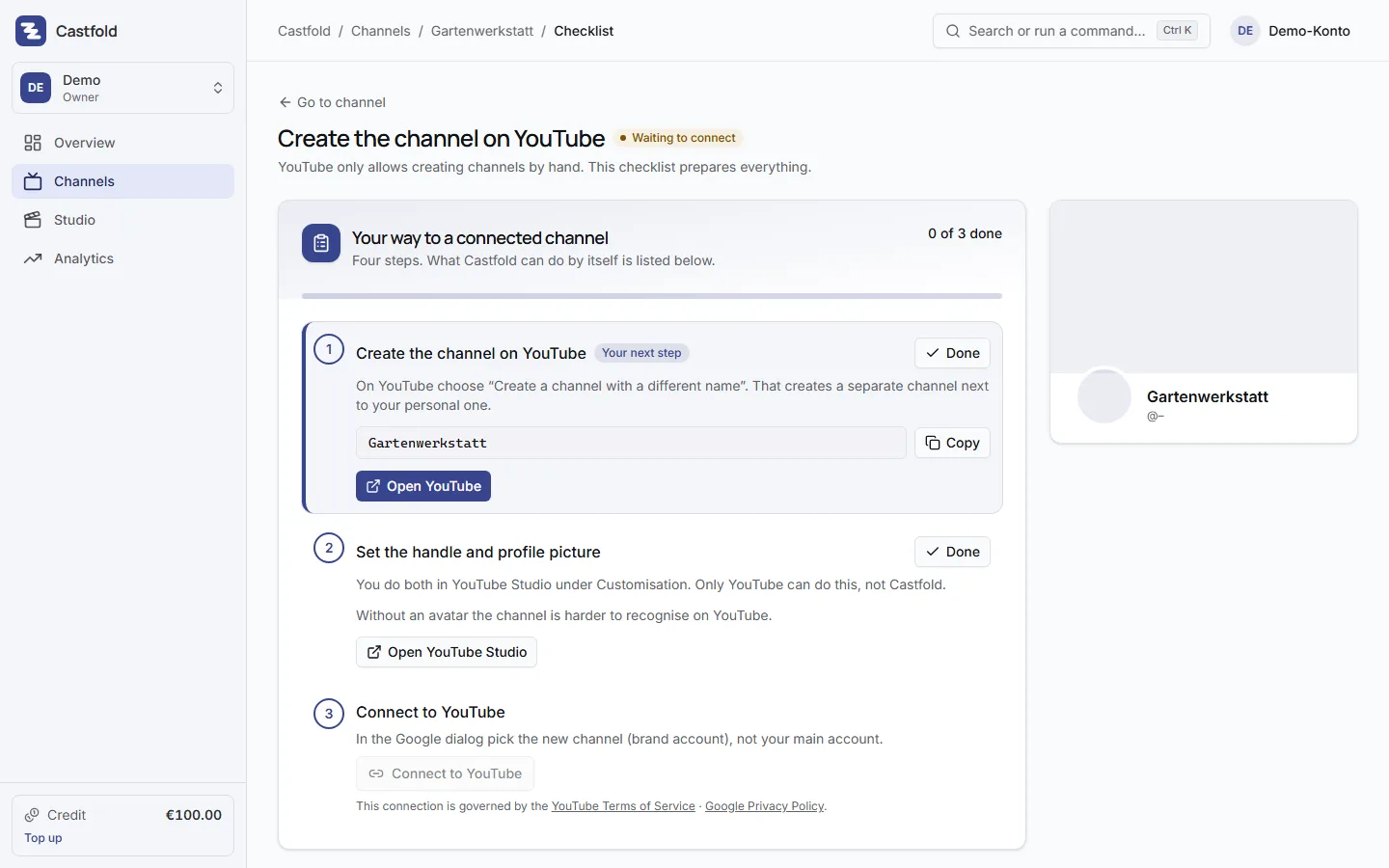Click Open YouTube Studio button
Image resolution: width=1389 pixels, height=868 pixels.
(447, 652)
